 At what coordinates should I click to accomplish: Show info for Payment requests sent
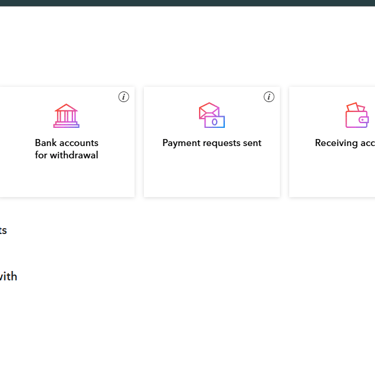point(269,97)
